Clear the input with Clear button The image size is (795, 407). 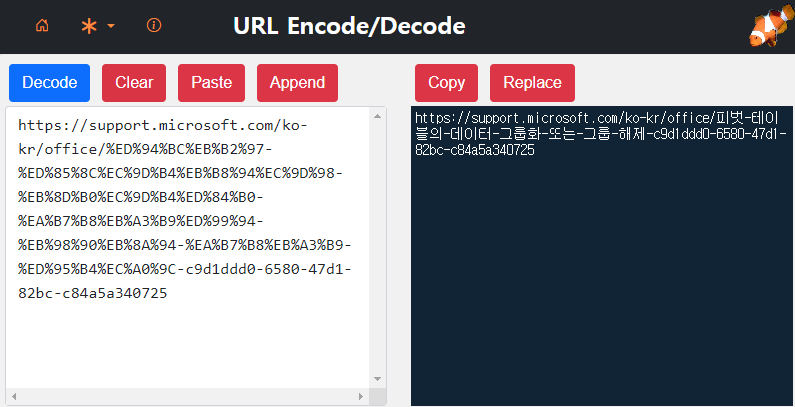click(134, 83)
